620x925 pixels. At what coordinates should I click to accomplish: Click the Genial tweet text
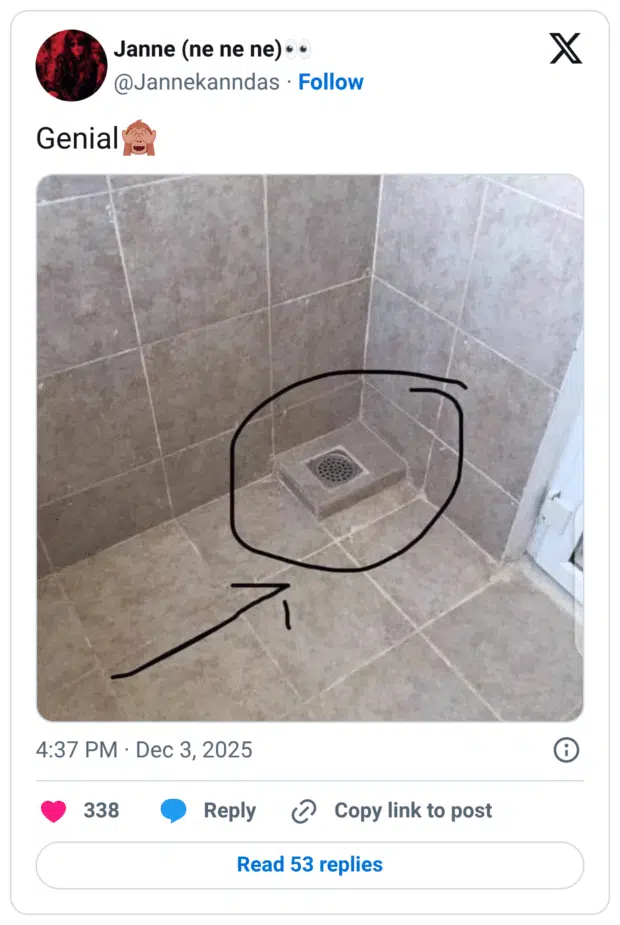[x=77, y=139]
